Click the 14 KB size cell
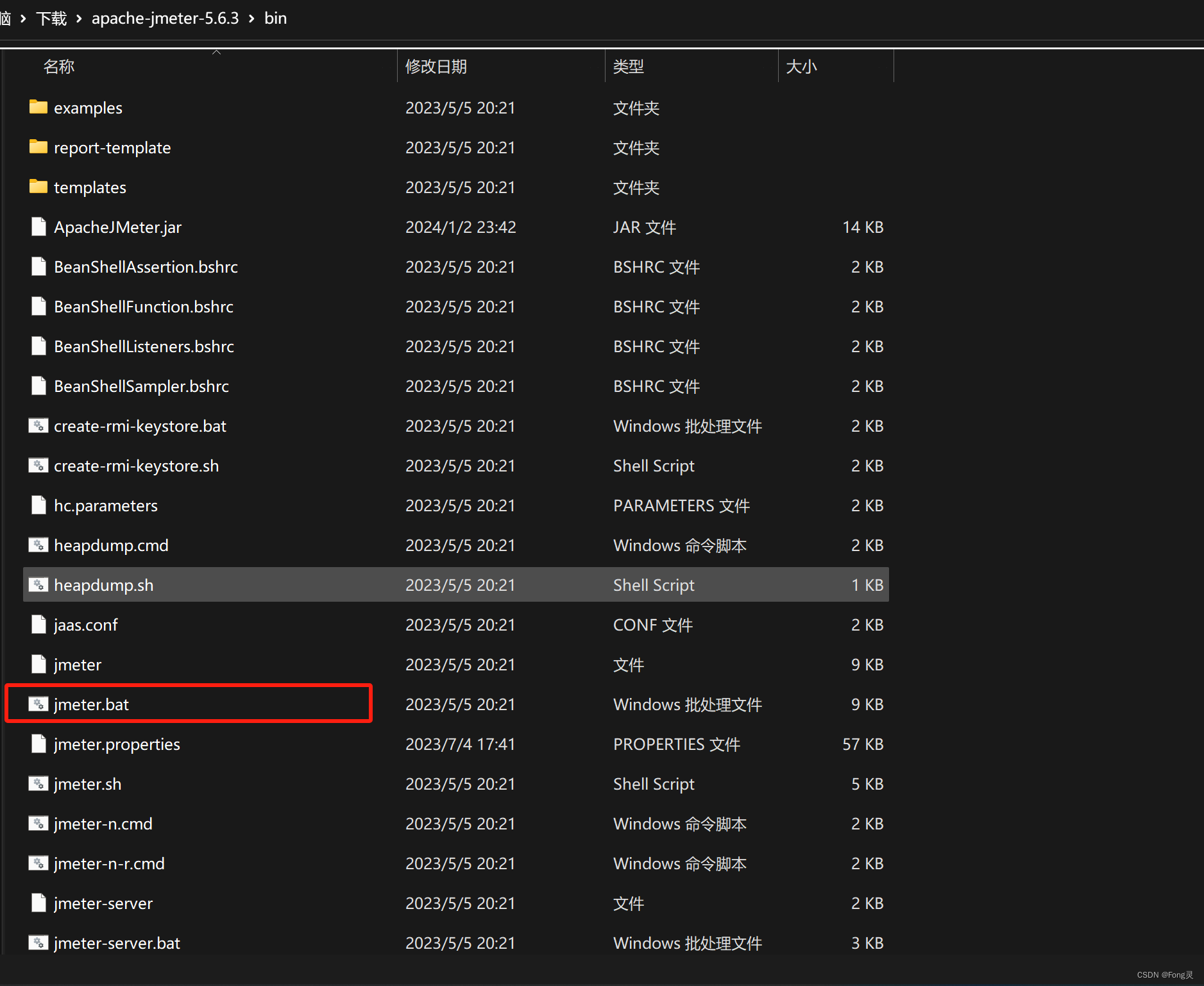Image resolution: width=1204 pixels, height=986 pixels. (x=863, y=227)
